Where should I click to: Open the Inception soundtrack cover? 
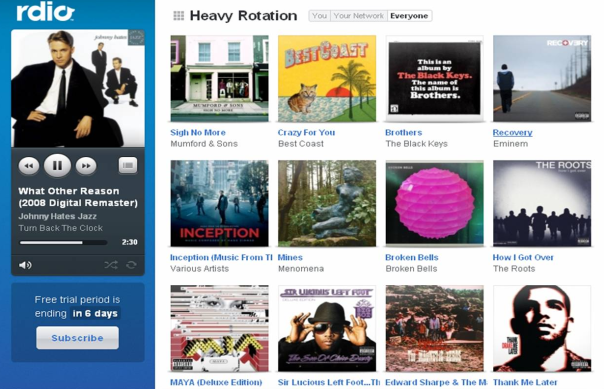pyautogui.click(x=220, y=203)
